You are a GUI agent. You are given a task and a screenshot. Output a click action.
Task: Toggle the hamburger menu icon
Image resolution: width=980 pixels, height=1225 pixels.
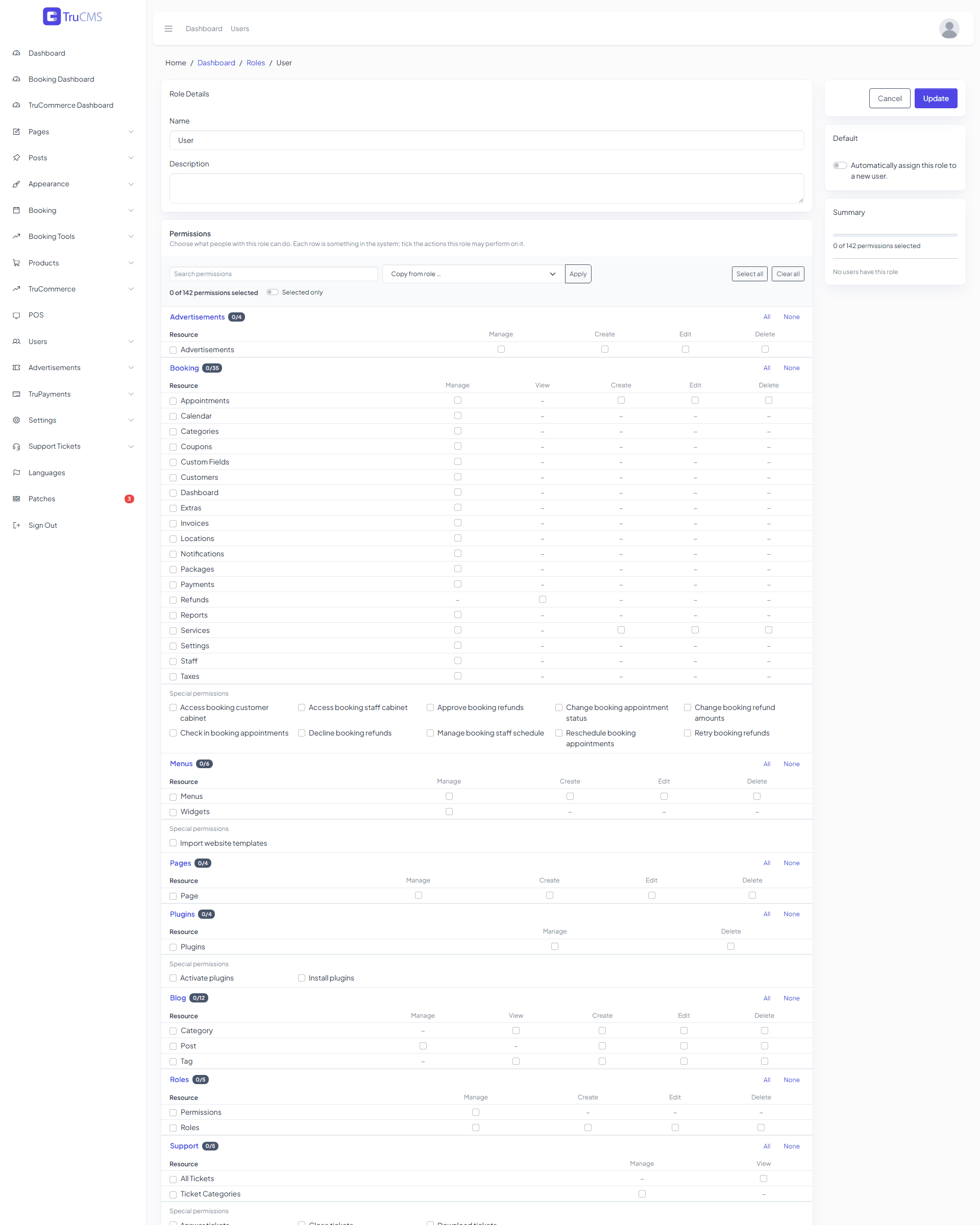tap(168, 29)
